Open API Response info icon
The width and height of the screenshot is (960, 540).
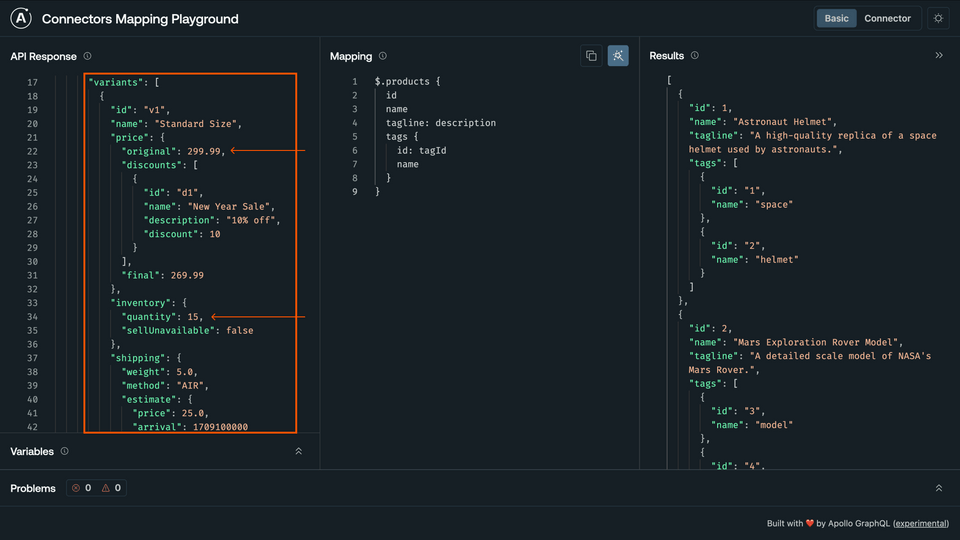(88, 56)
